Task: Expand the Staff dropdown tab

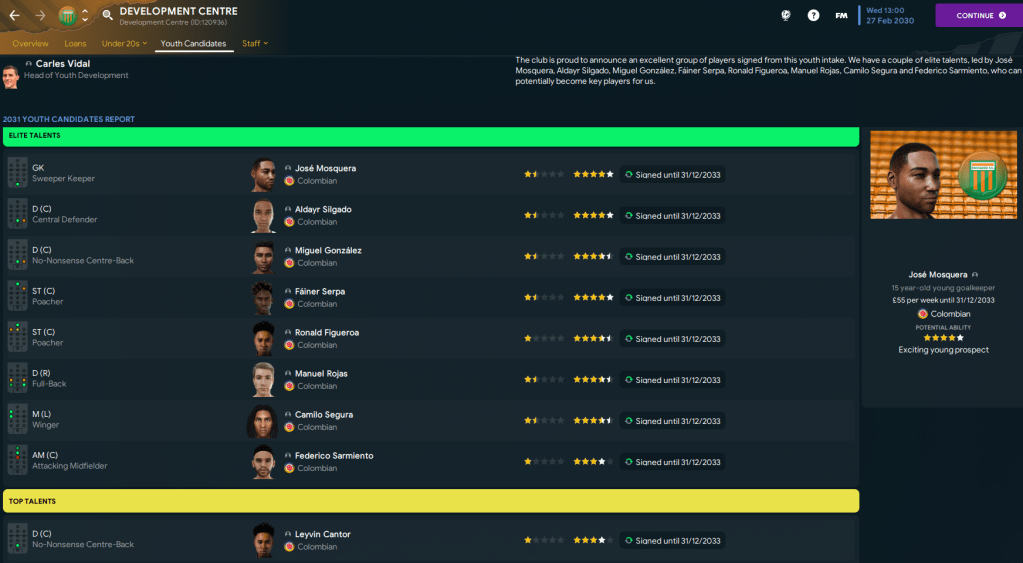Action: [x=255, y=44]
